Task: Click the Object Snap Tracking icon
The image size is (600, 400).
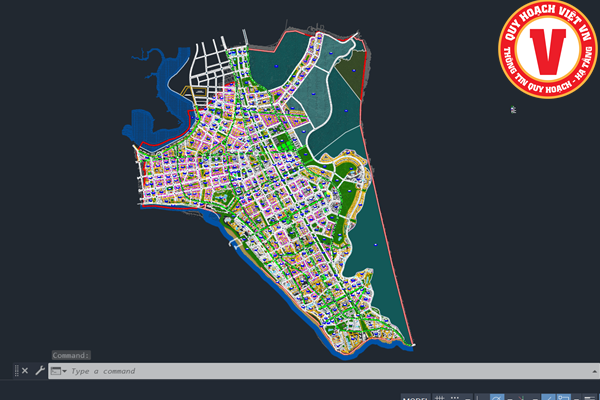Action: point(549,398)
